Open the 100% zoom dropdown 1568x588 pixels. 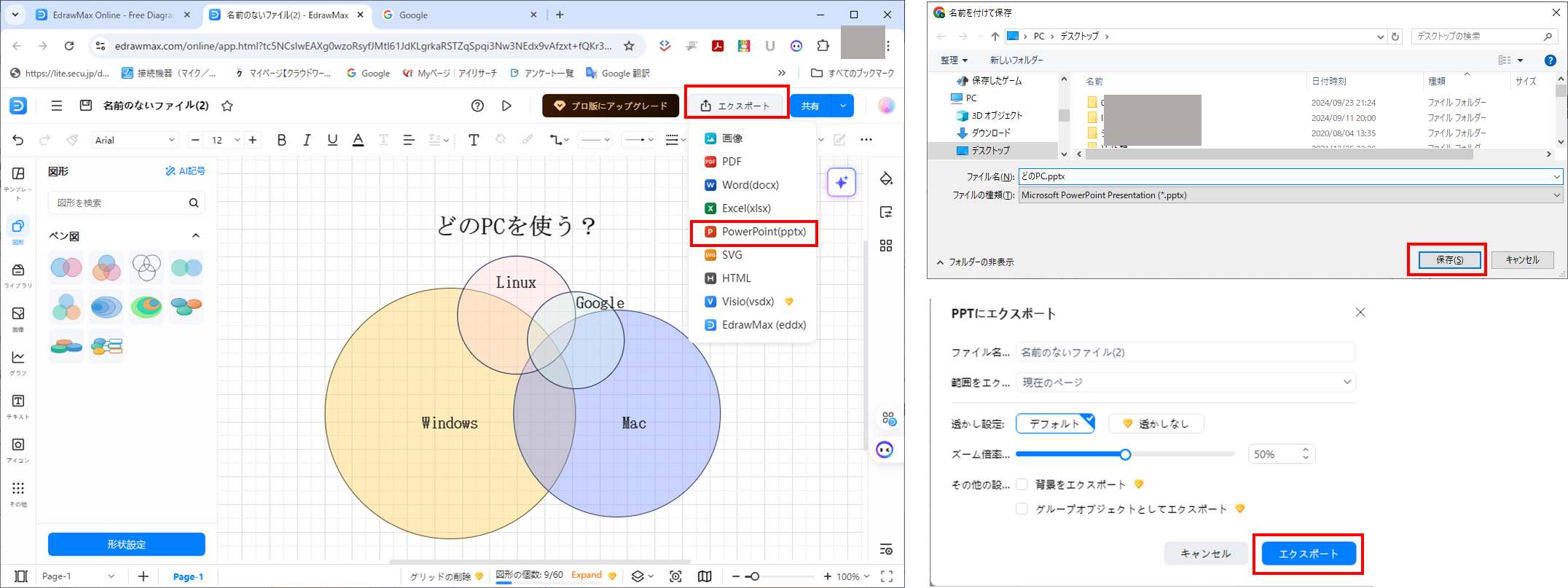pyautogui.click(x=853, y=576)
